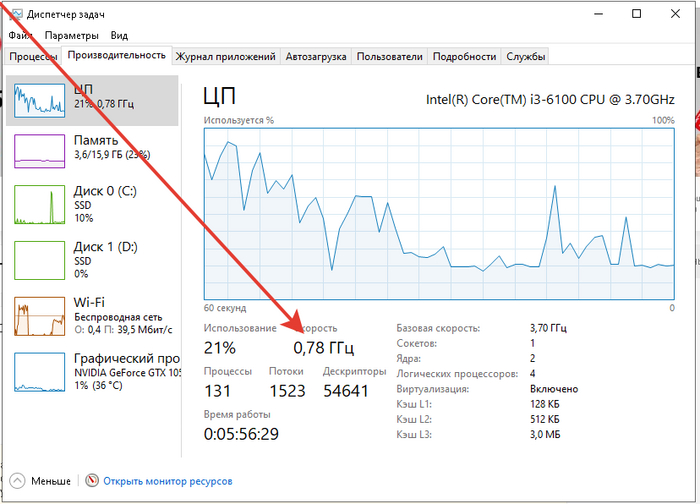Screen dimensions: 700x504
Task: Select Диск 1 (D:) activity thumbnail
Action: (39, 260)
